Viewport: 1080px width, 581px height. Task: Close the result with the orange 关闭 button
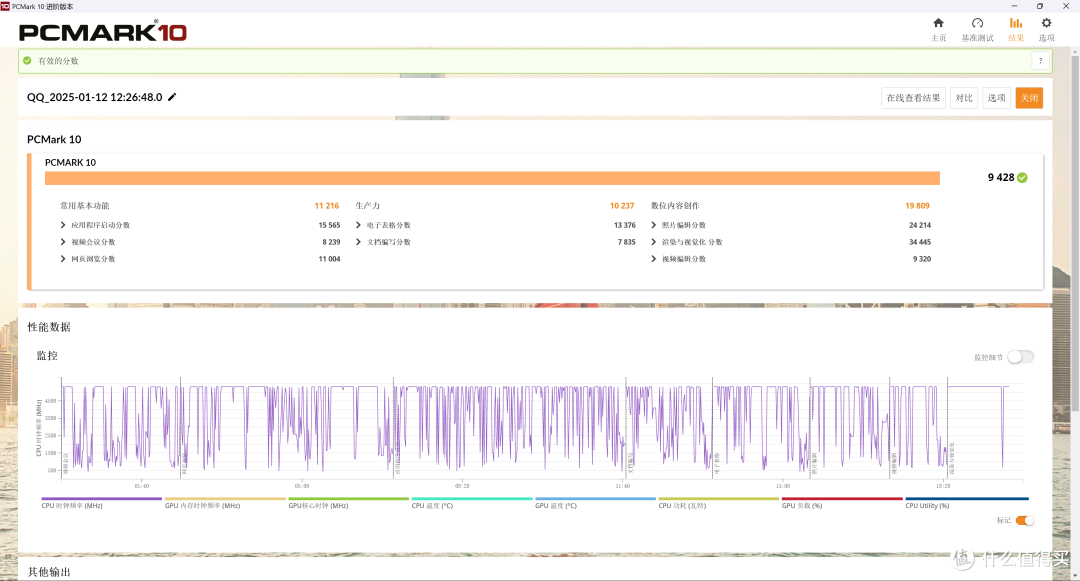point(1029,98)
